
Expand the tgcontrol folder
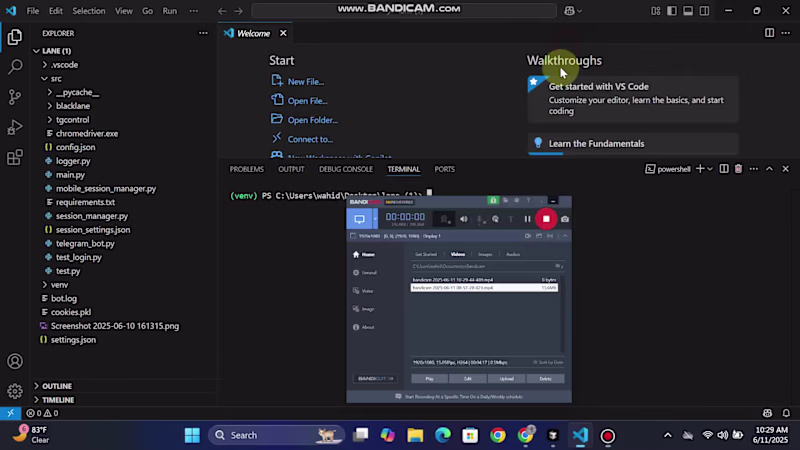(49, 120)
